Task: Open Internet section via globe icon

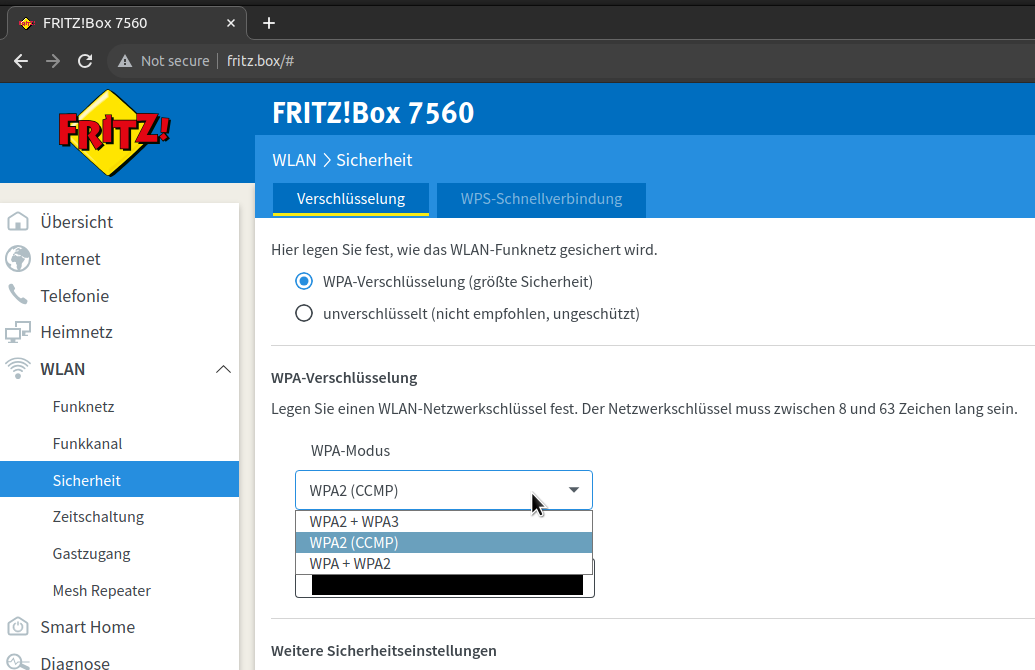Action: 19,258
